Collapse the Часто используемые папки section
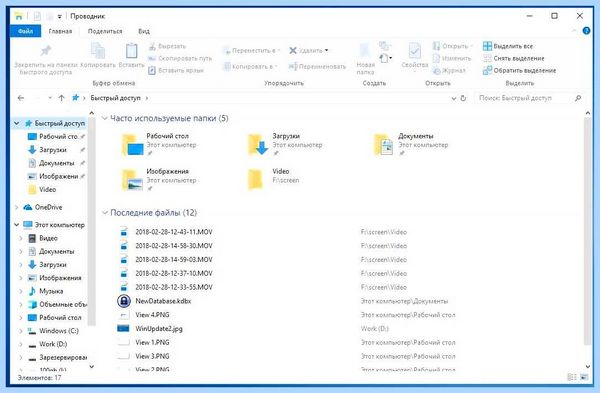 105,119
